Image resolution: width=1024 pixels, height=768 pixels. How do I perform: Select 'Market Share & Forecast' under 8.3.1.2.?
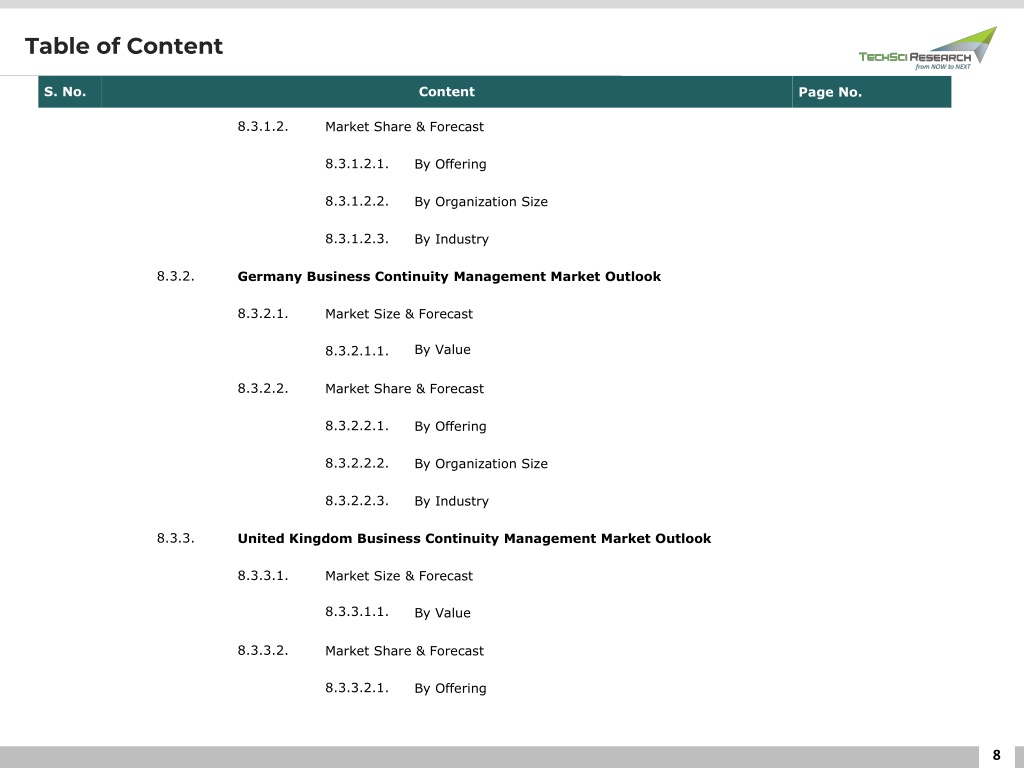click(x=404, y=127)
